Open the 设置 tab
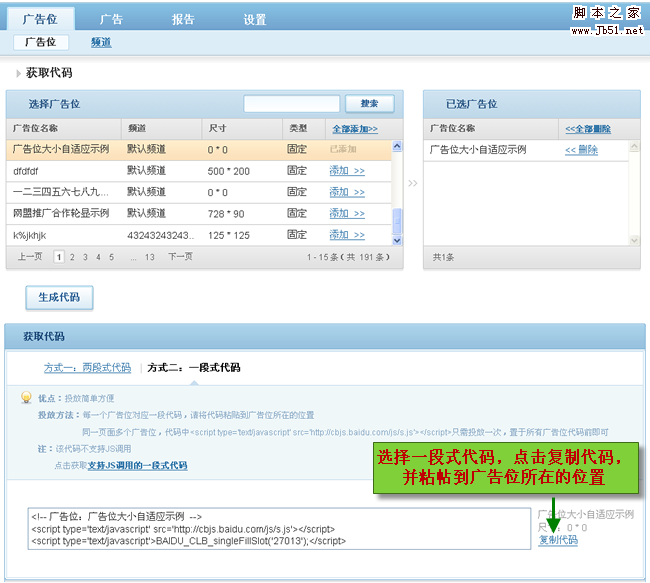The image size is (650, 583). coord(255,19)
